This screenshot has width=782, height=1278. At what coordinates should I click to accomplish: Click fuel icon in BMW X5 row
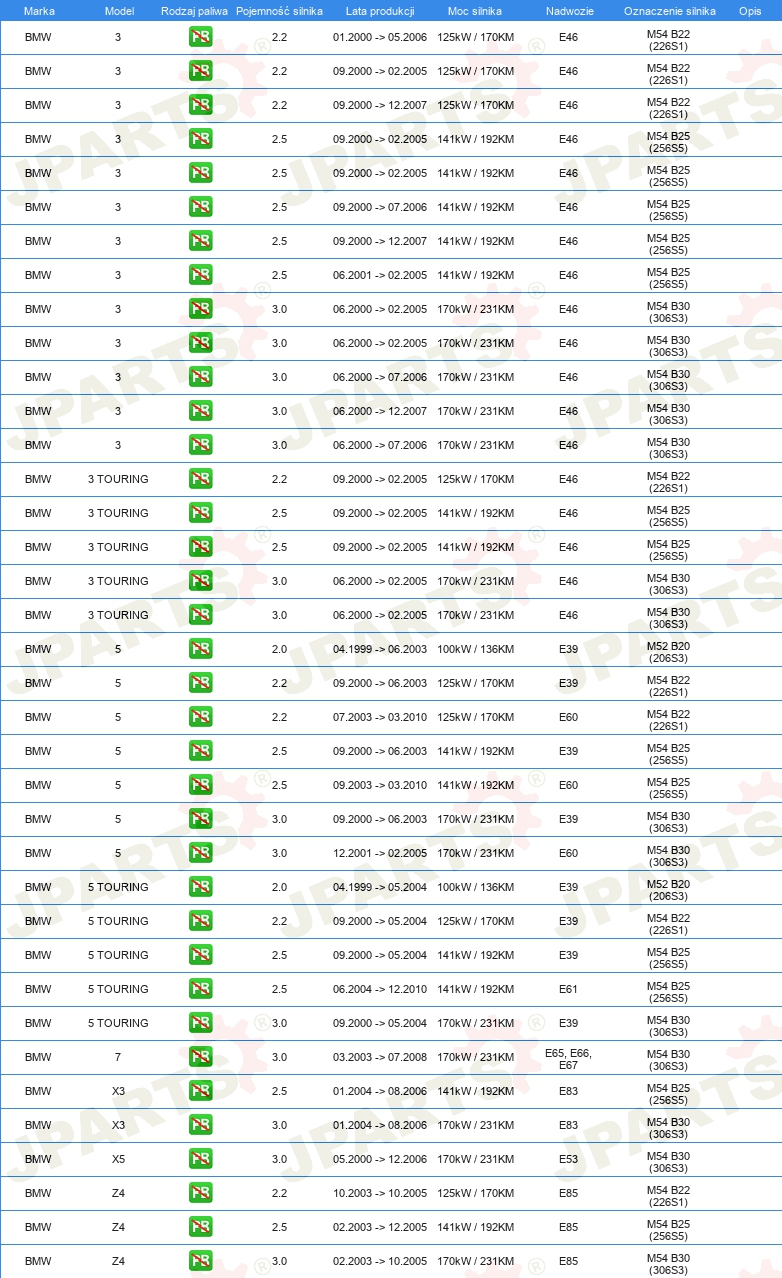point(200,1160)
